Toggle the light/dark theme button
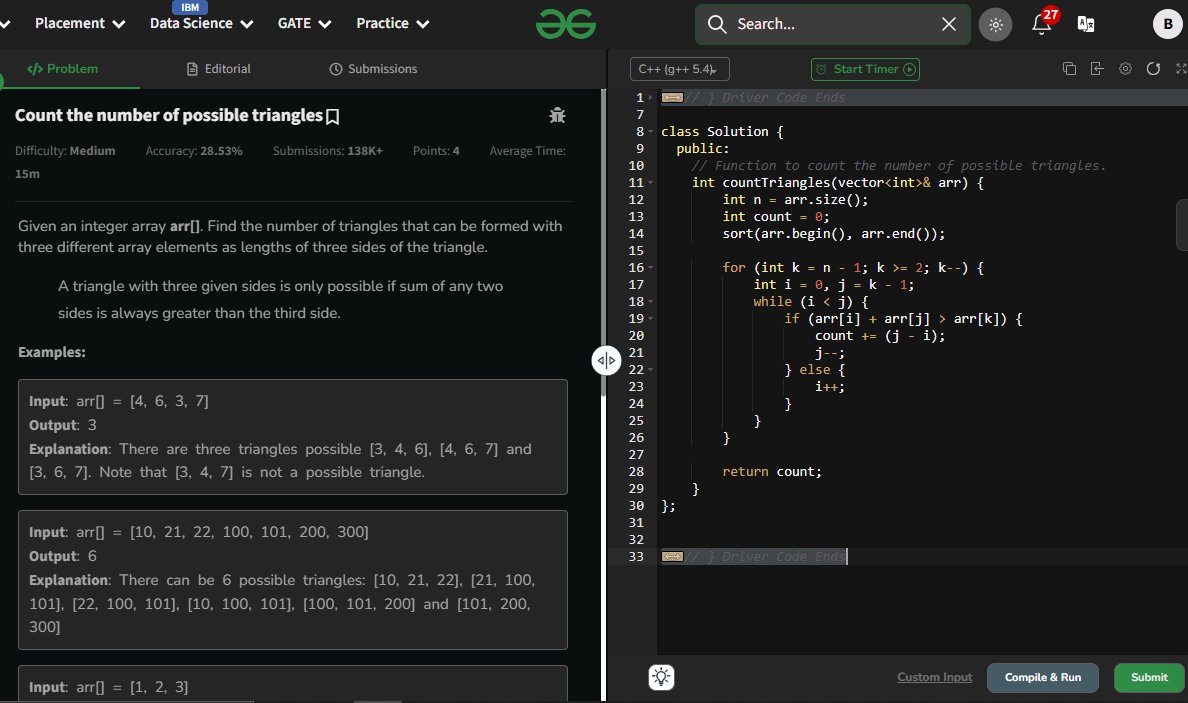 click(996, 24)
